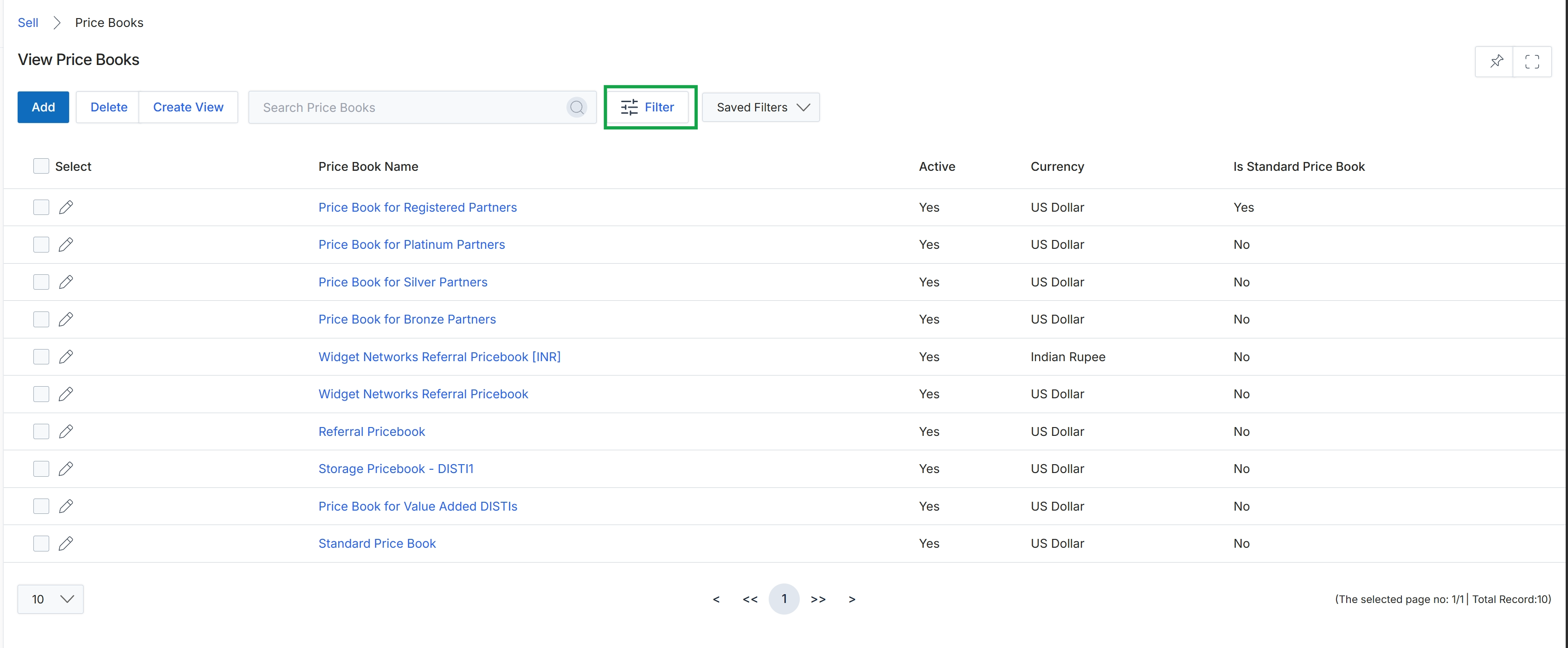Open Widget Networks Referral Pricebook with no INR suffix

[423, 394]
